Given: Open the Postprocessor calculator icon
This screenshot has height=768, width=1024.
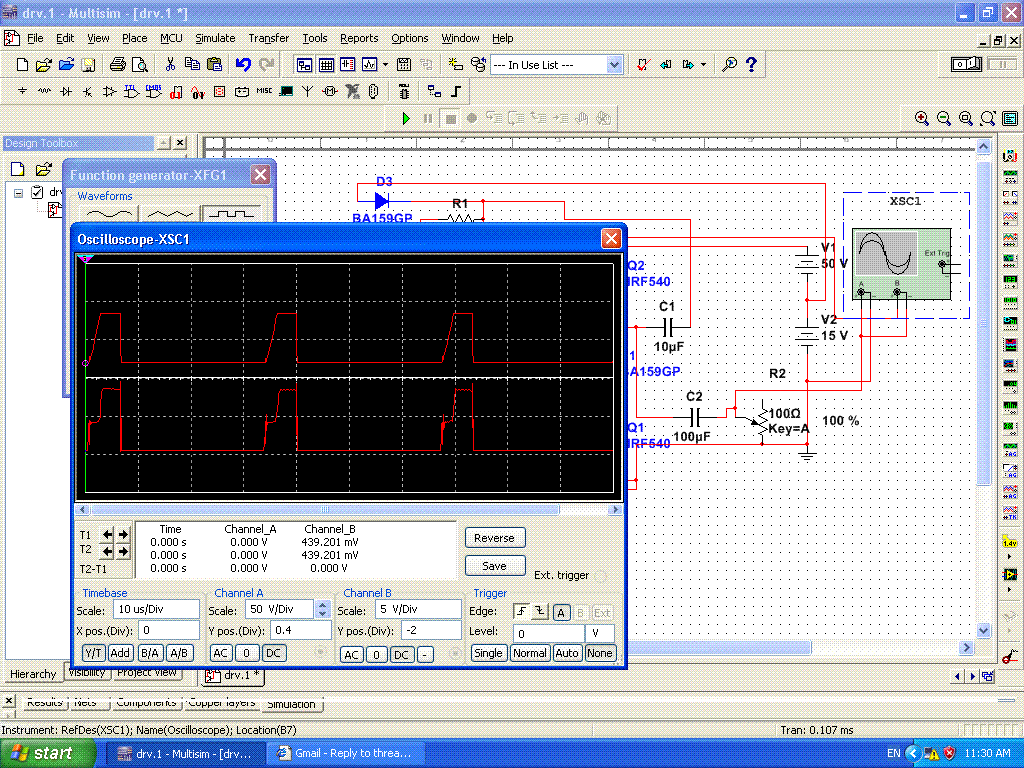Looking at the screenshot, I should (404, 65).
